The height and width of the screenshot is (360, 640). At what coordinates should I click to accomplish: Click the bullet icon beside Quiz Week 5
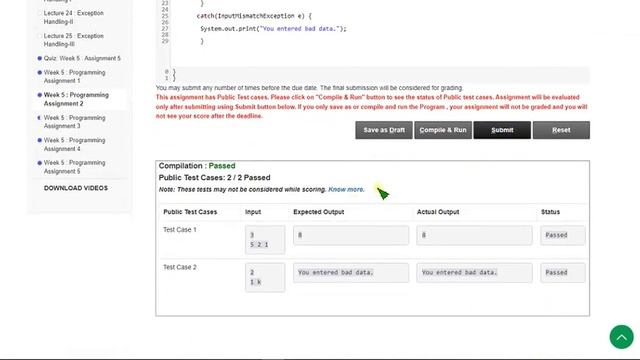40,58
